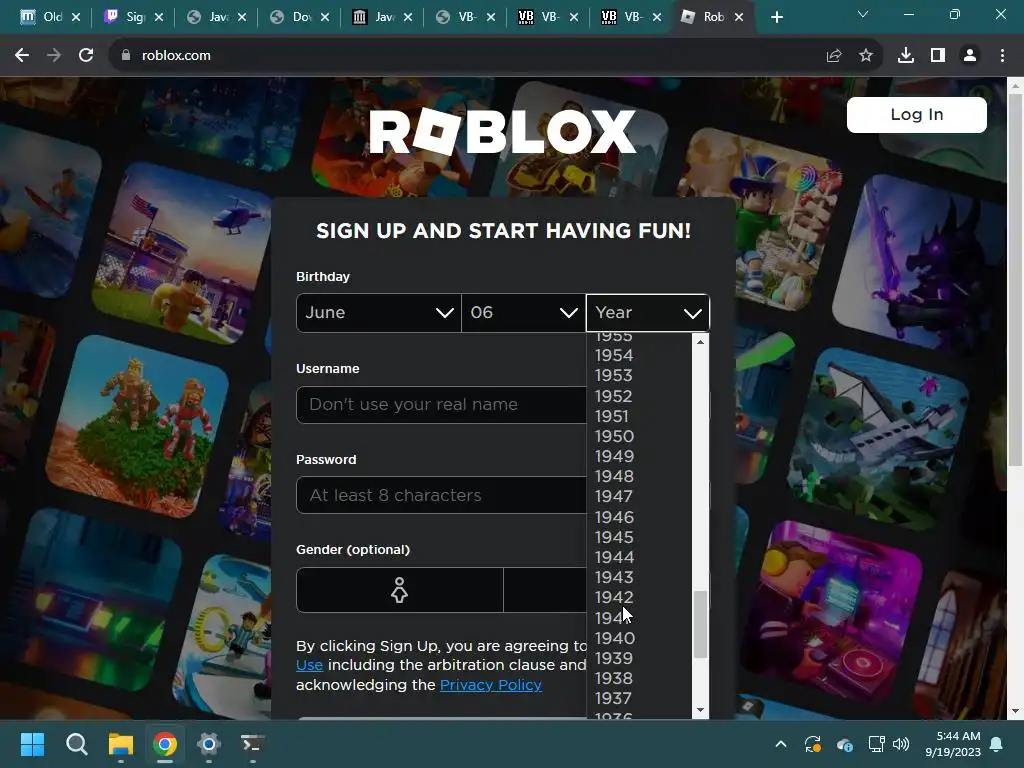
Task: Click the Log In button
Action: pos(916,115)
